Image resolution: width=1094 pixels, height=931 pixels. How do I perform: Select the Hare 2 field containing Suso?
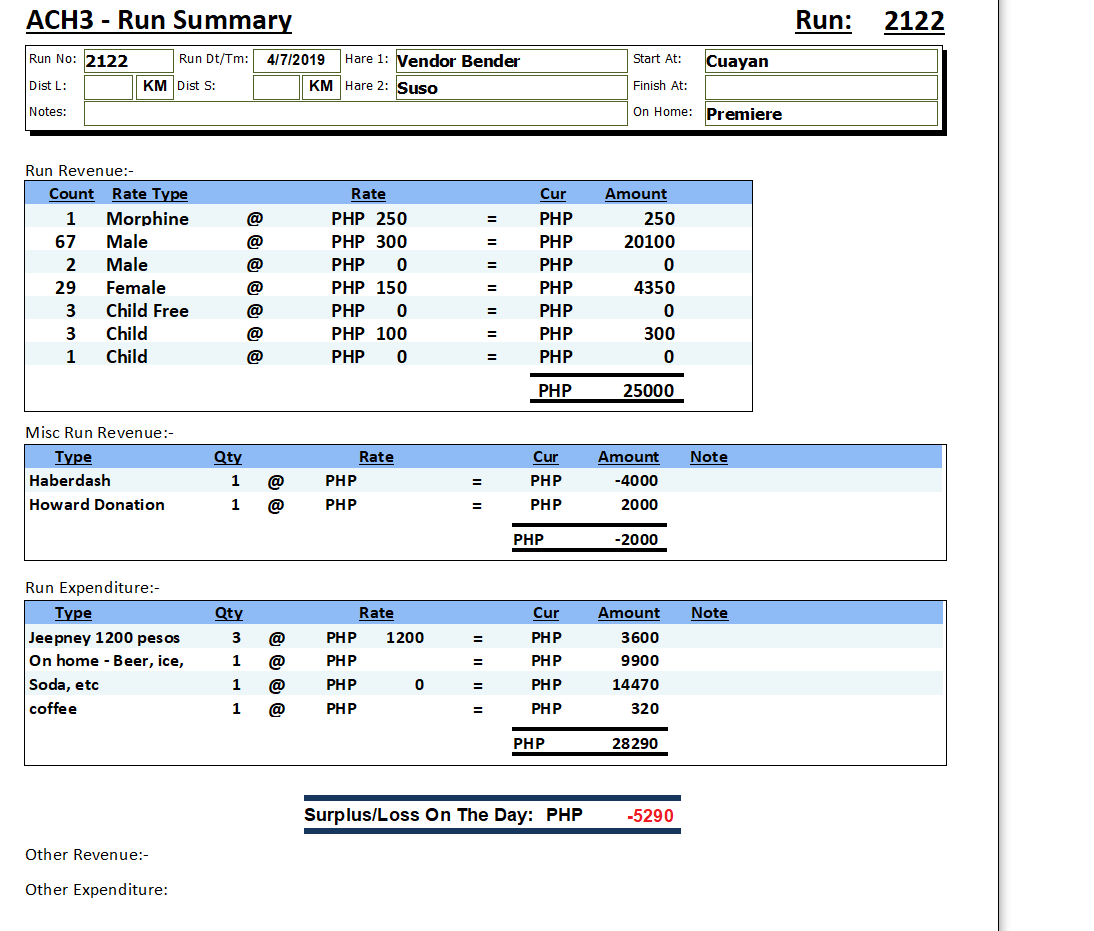[x=510, y=88]
